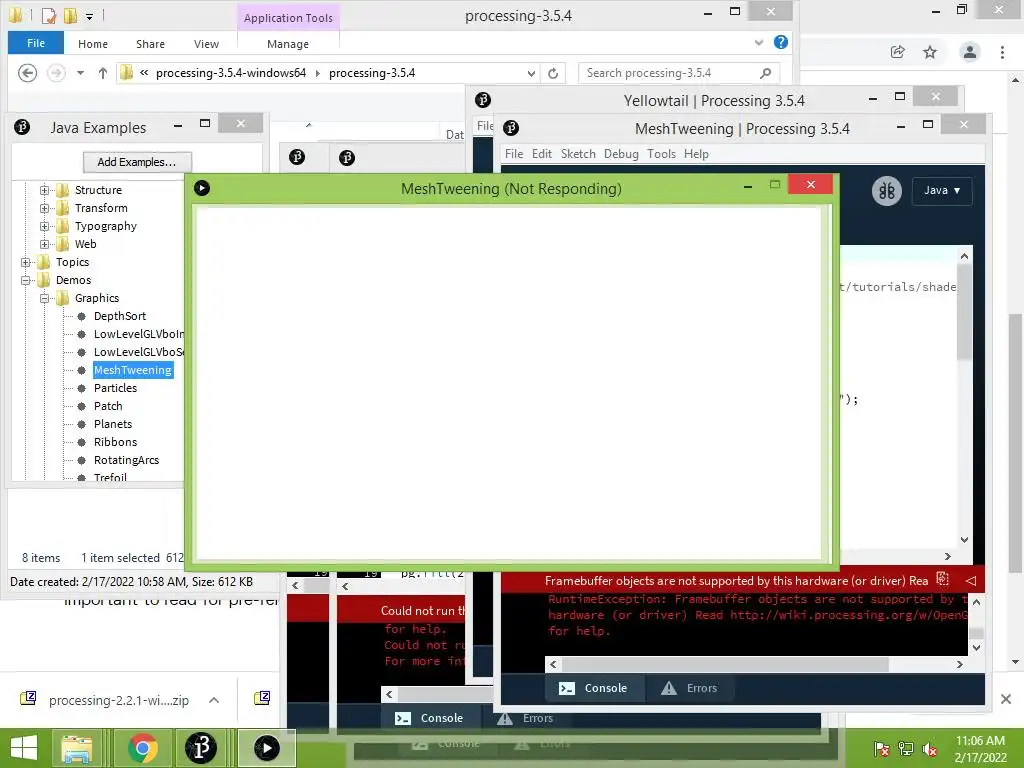Expand the Typography folder
Viewport: 1024px width, 768px height.
(x=44, y=226)
